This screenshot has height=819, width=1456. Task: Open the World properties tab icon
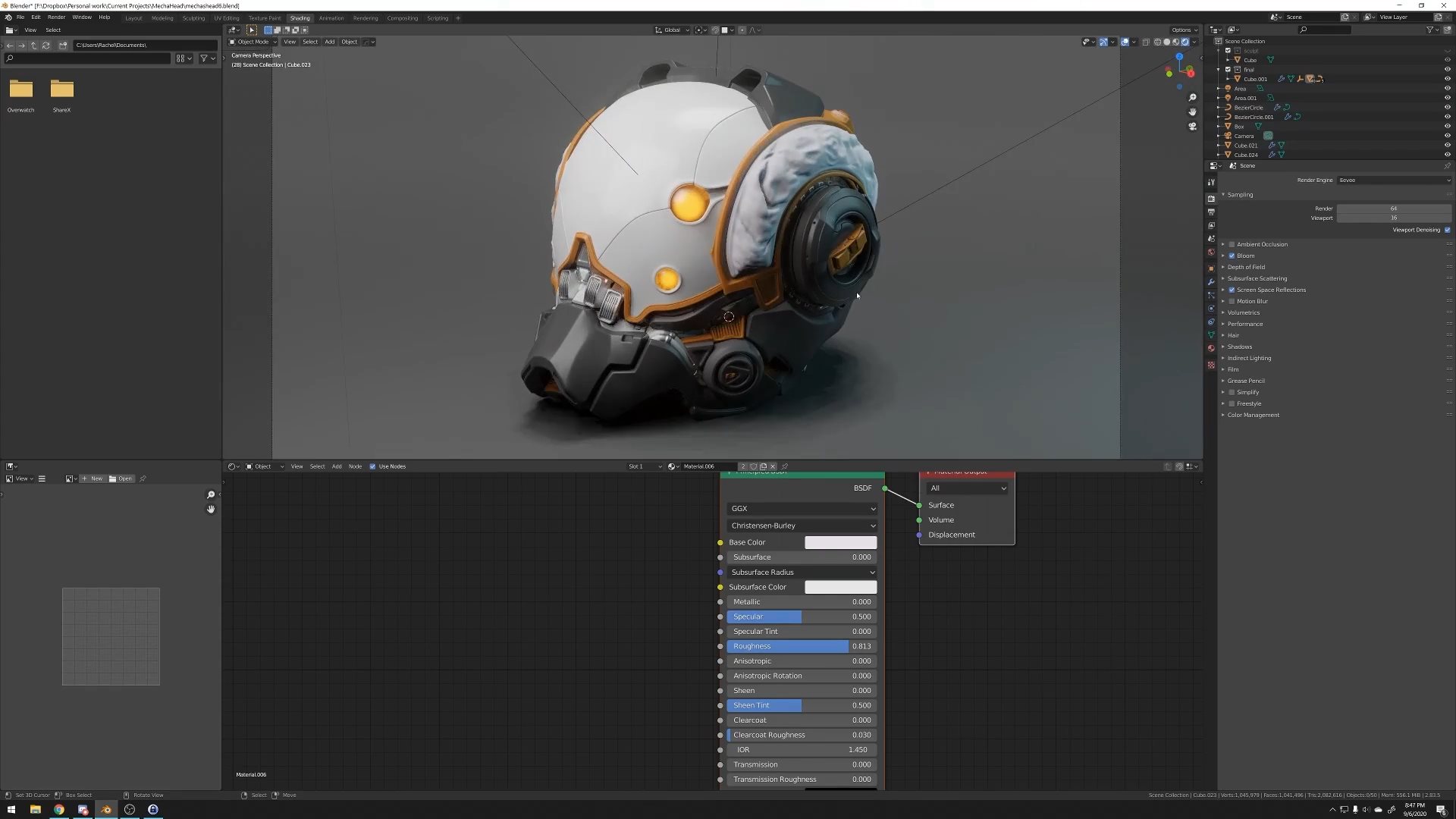point(1211,252)
